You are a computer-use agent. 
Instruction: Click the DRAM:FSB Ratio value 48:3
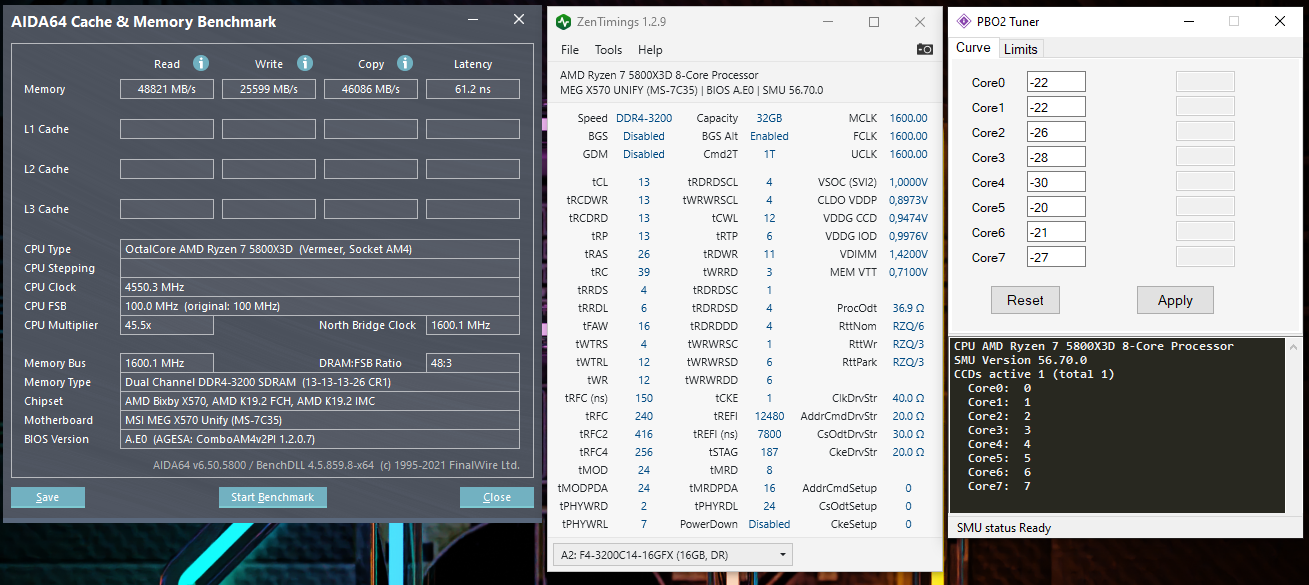pyautogui.click(x=472, y=363)
